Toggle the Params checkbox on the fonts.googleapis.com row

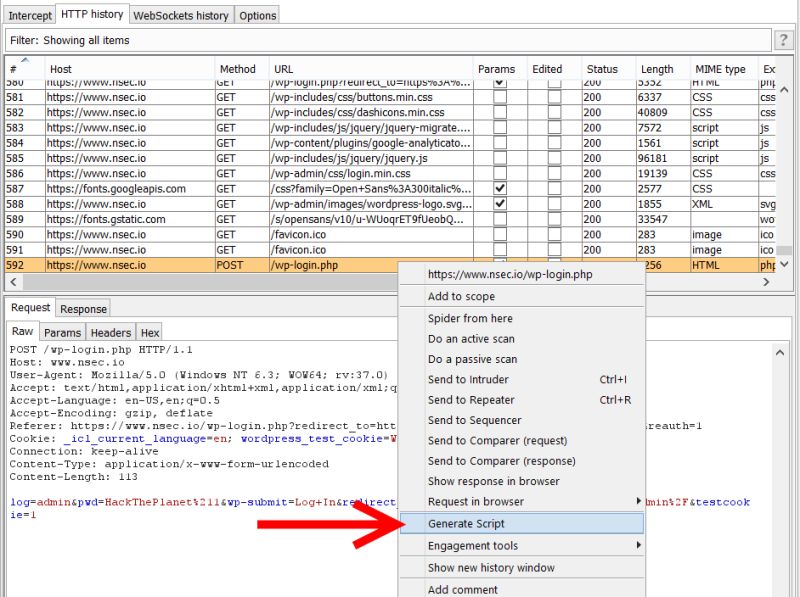(x=498, y=188)
